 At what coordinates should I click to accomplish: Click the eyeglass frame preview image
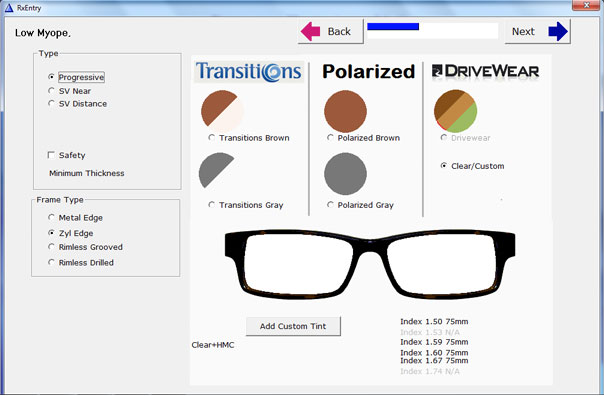tap(370, 264)
